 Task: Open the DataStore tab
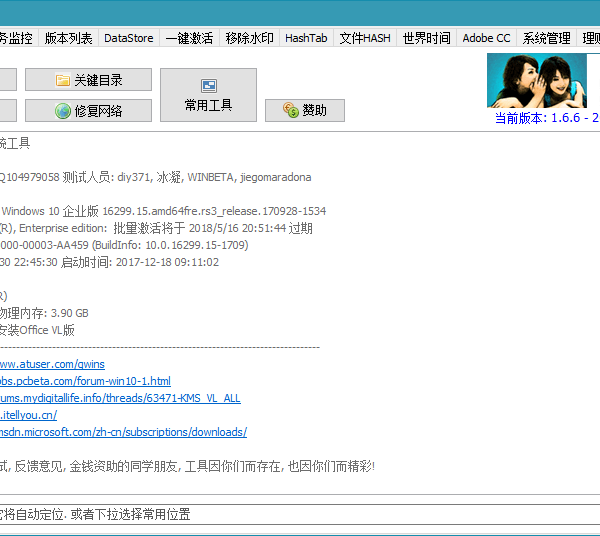click(x=129, y=38)
